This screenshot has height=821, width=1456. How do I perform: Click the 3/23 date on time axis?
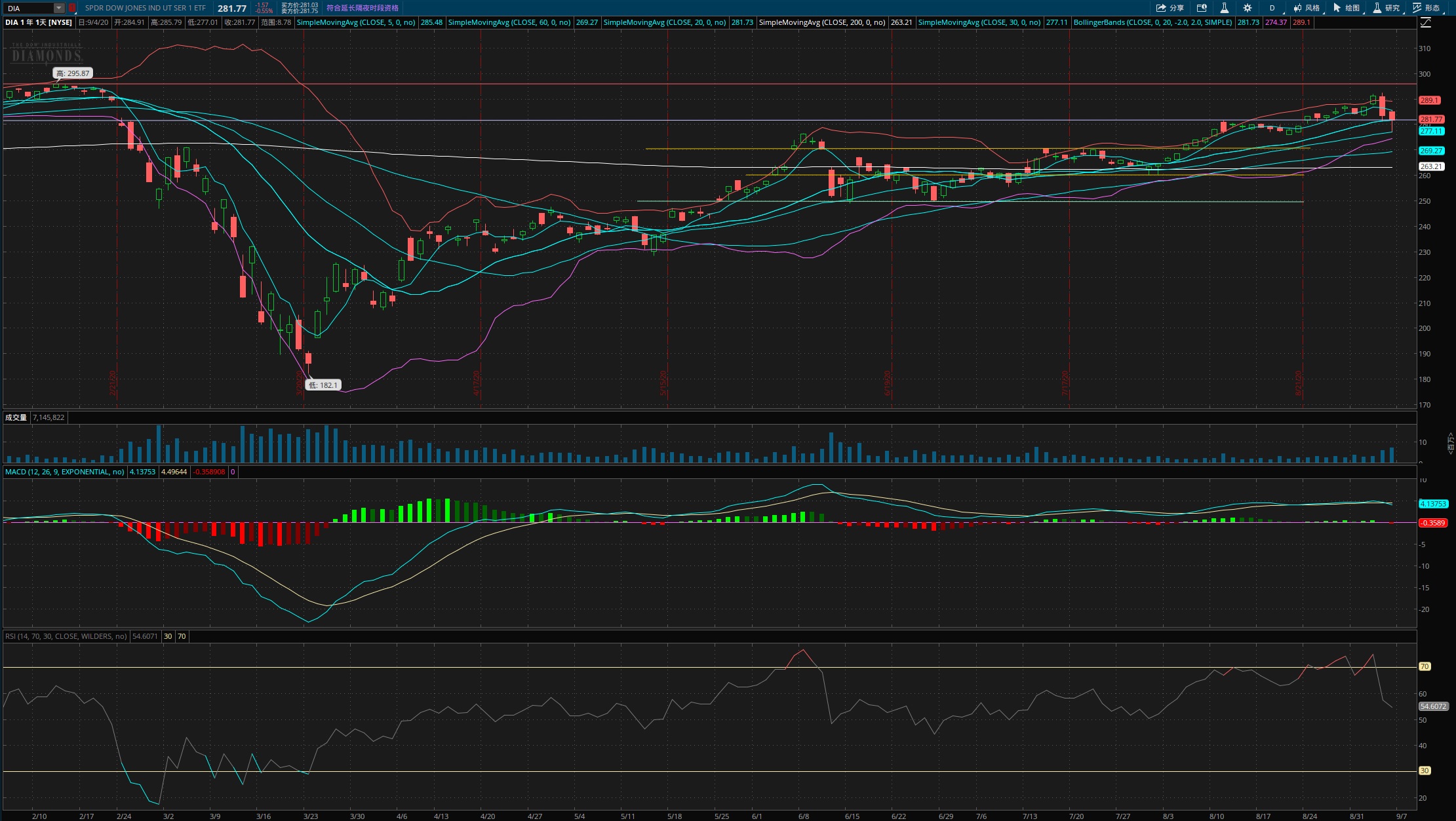(x=311, y=816)
